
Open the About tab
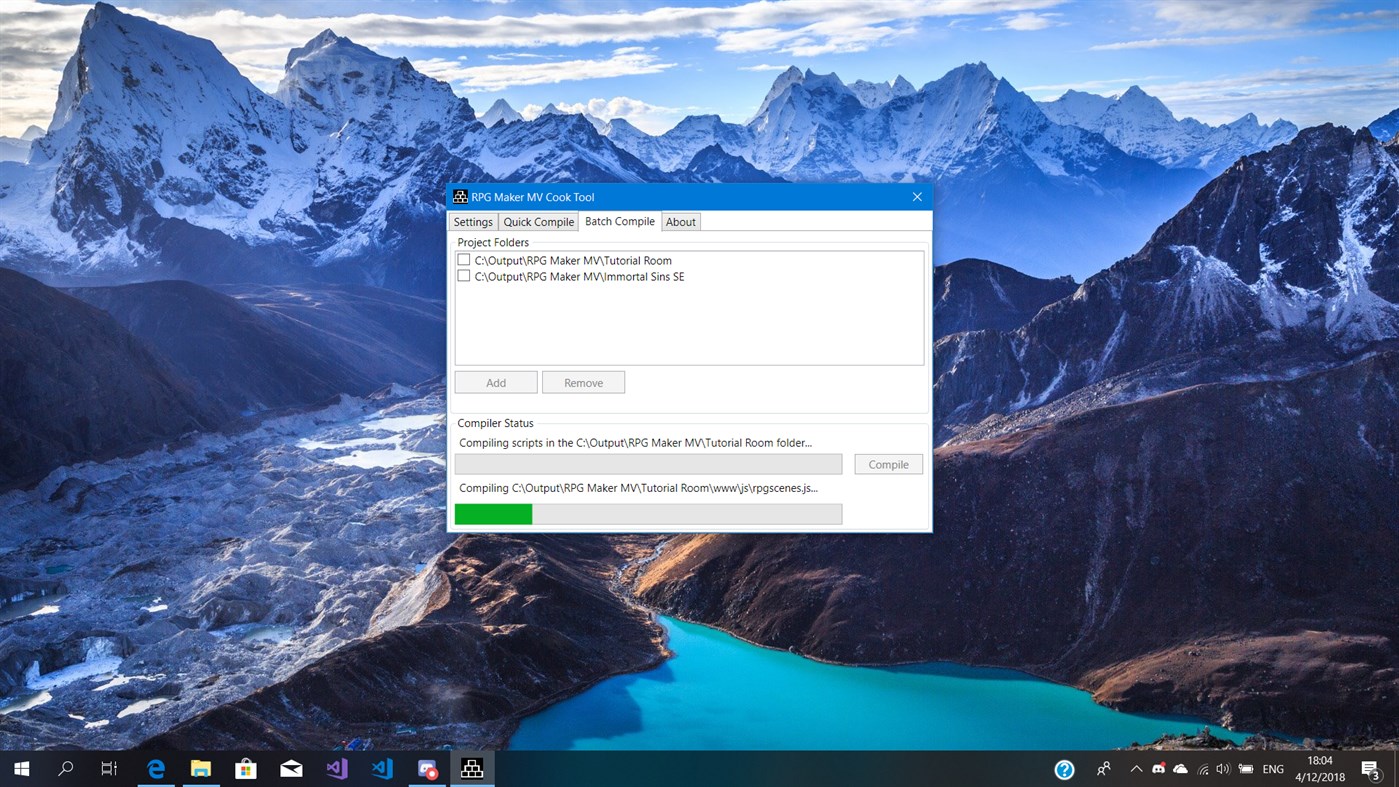click(x=681, y=222)
